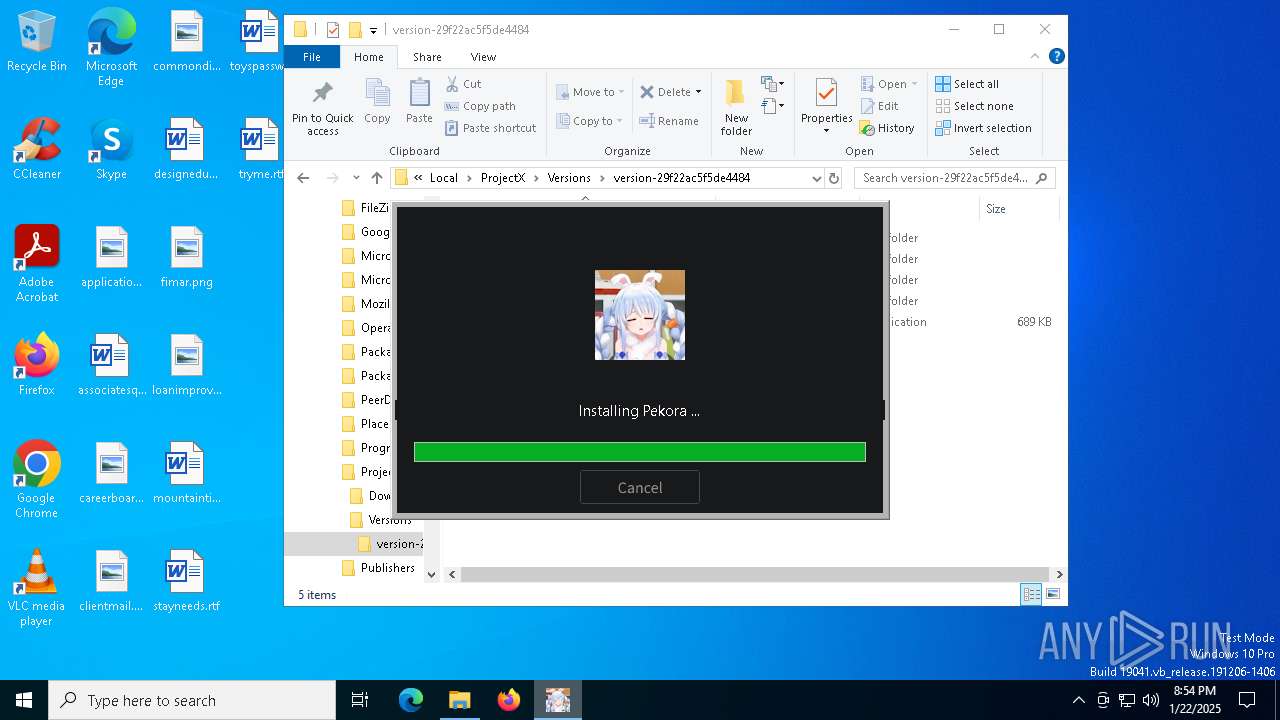1280x720 pixels.
Task: Open Adobe Acrobat desktop shortcut
Action: click(37, 264)
